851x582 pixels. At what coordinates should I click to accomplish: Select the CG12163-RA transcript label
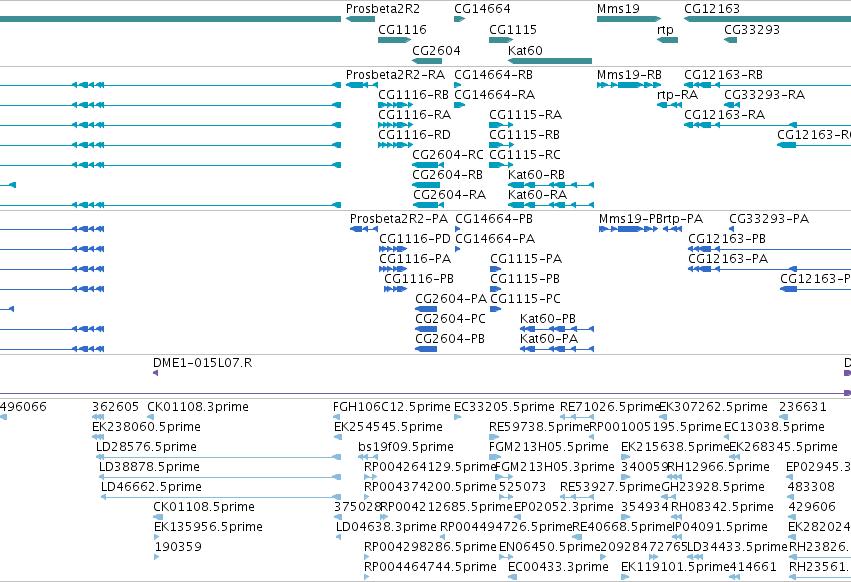point(725,115)
